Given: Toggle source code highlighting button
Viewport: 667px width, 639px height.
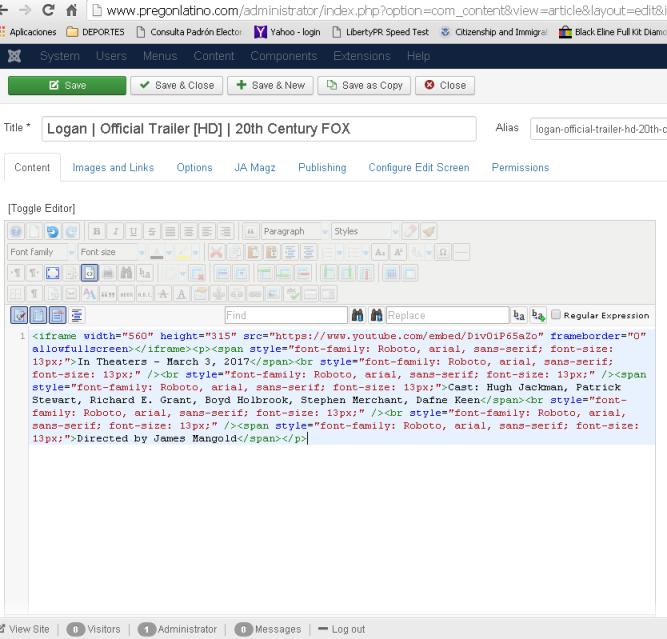Looking at the screenshot, I should 18,315.
